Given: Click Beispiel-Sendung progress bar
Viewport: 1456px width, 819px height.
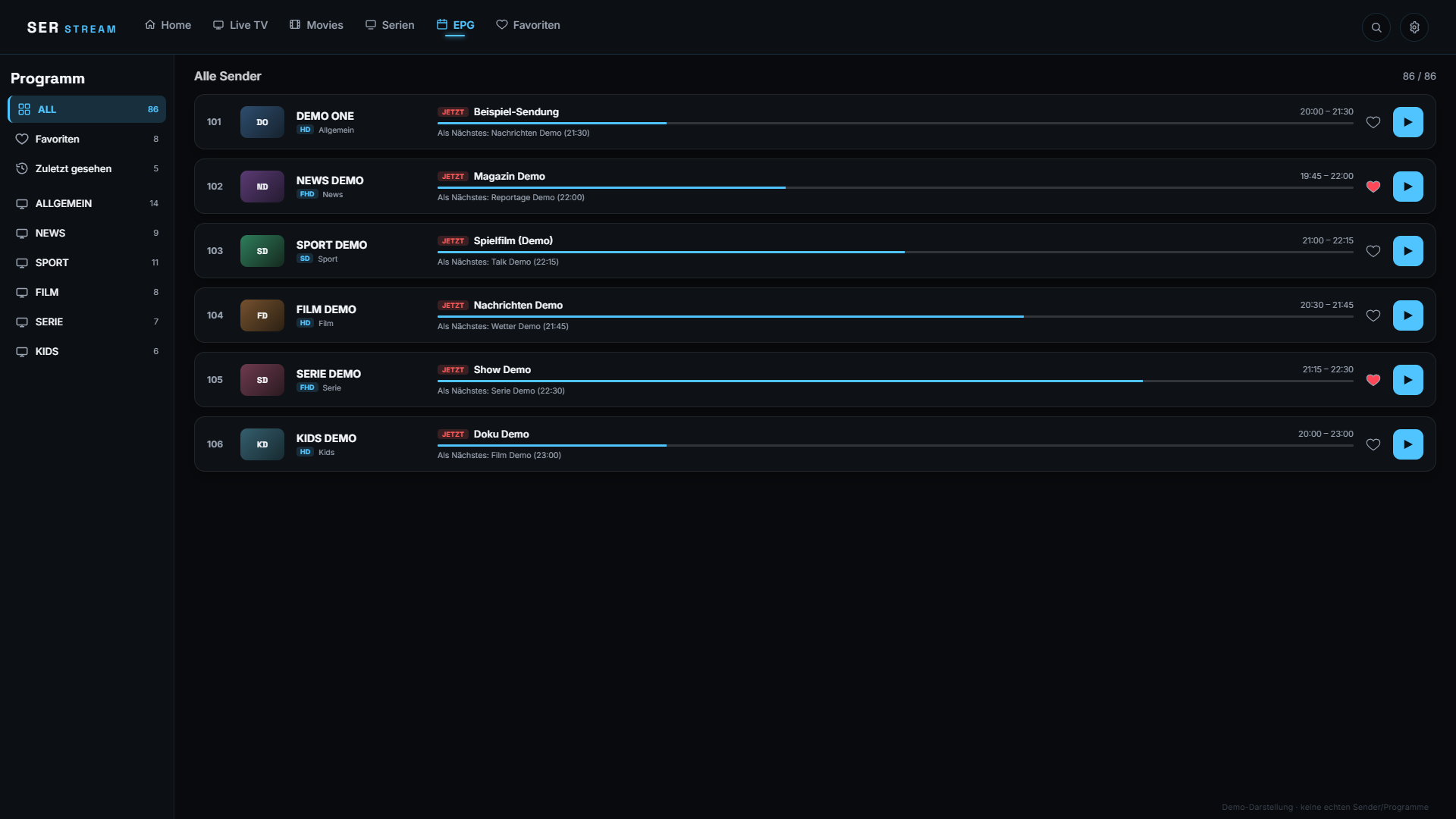Looking at the screenshot, I should point(895,123).
